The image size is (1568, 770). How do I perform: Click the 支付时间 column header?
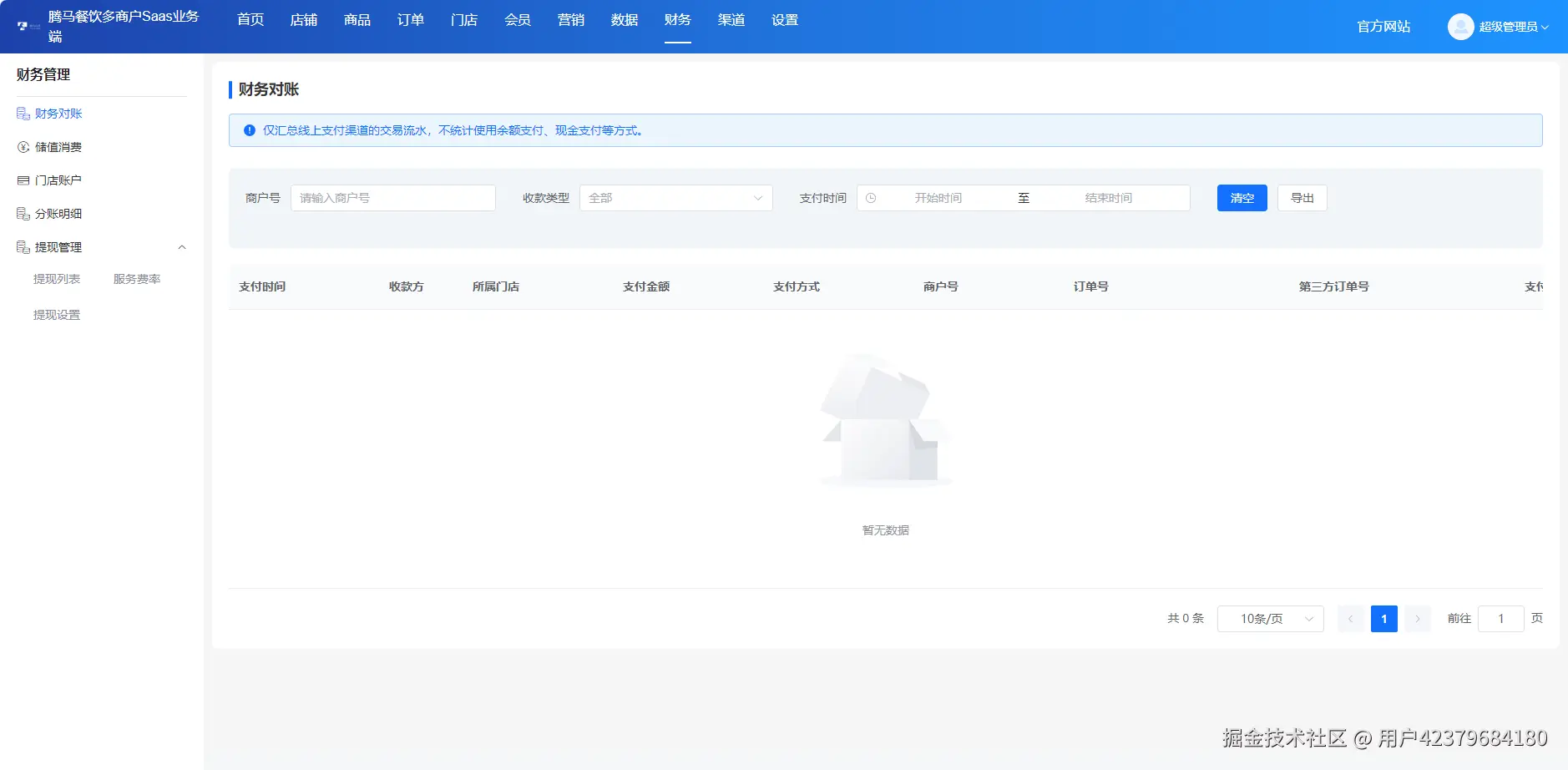pos(262,286)
